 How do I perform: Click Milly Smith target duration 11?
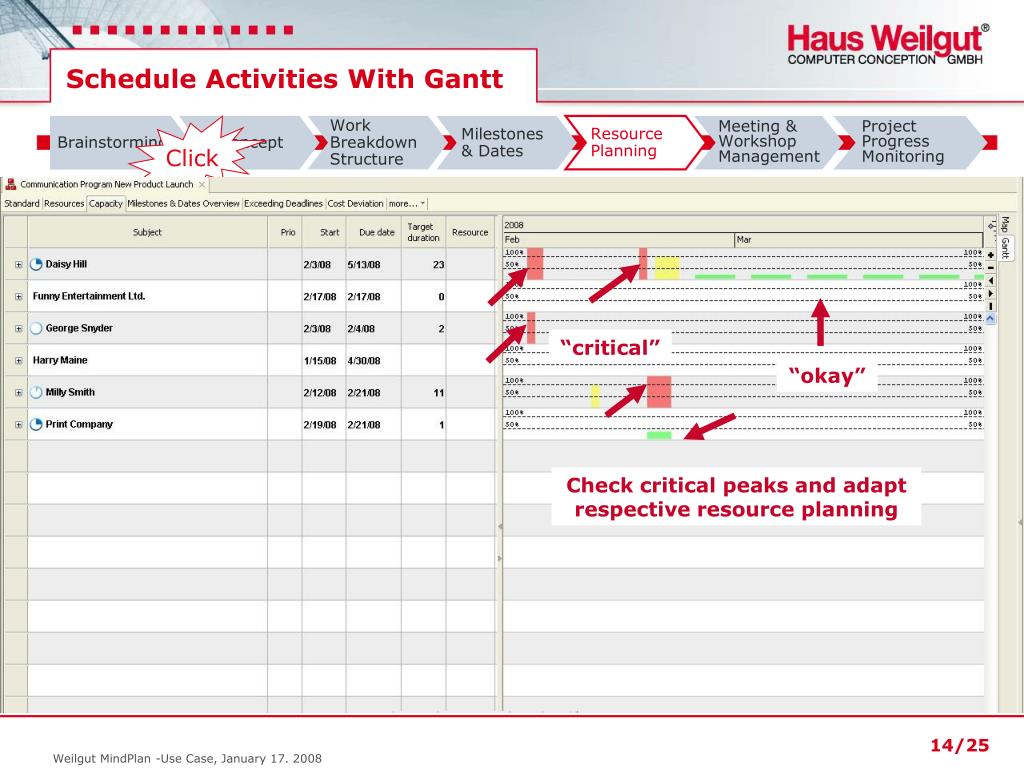tap(439, 392)
